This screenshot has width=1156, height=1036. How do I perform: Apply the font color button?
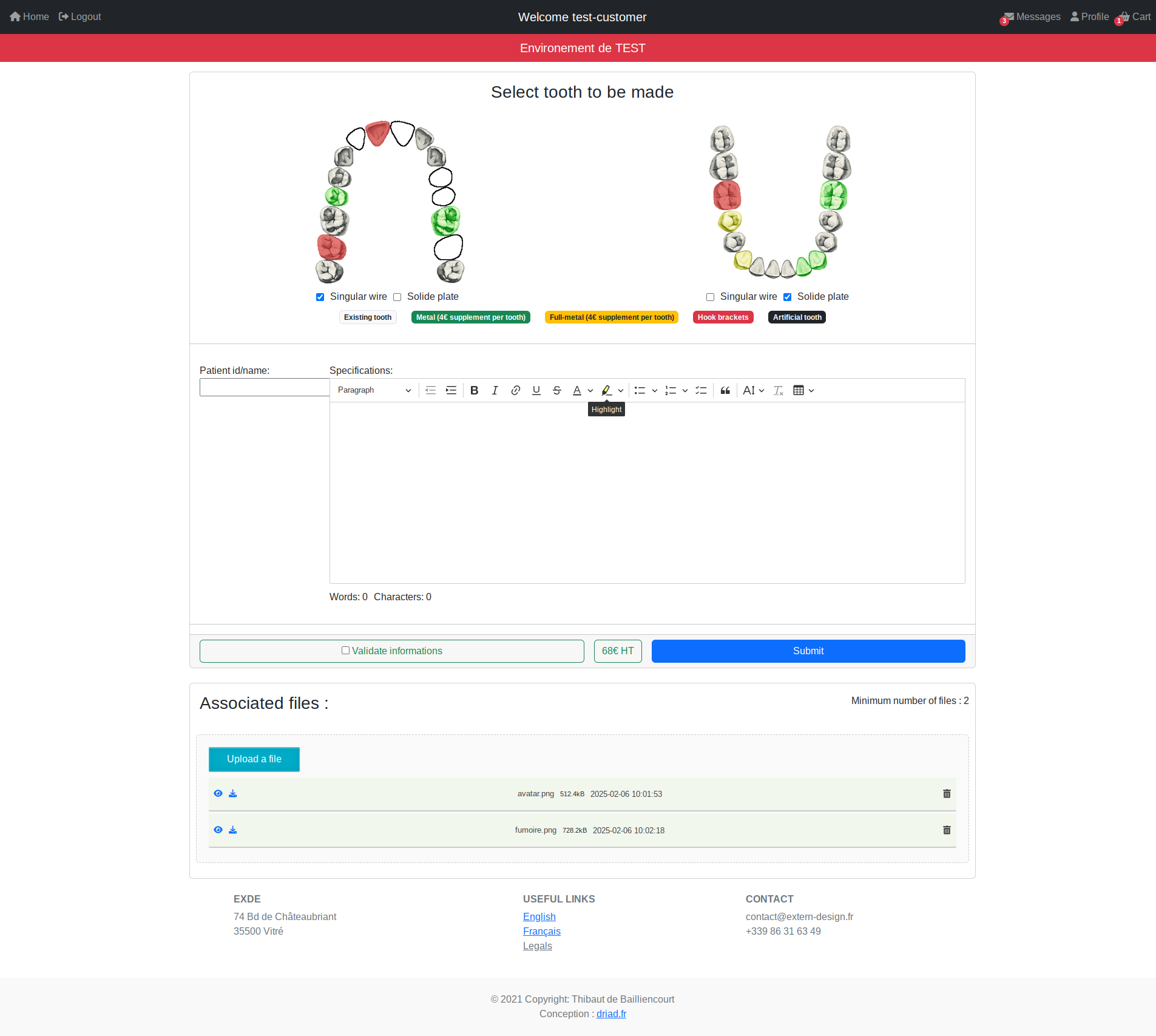click(577, 390)
